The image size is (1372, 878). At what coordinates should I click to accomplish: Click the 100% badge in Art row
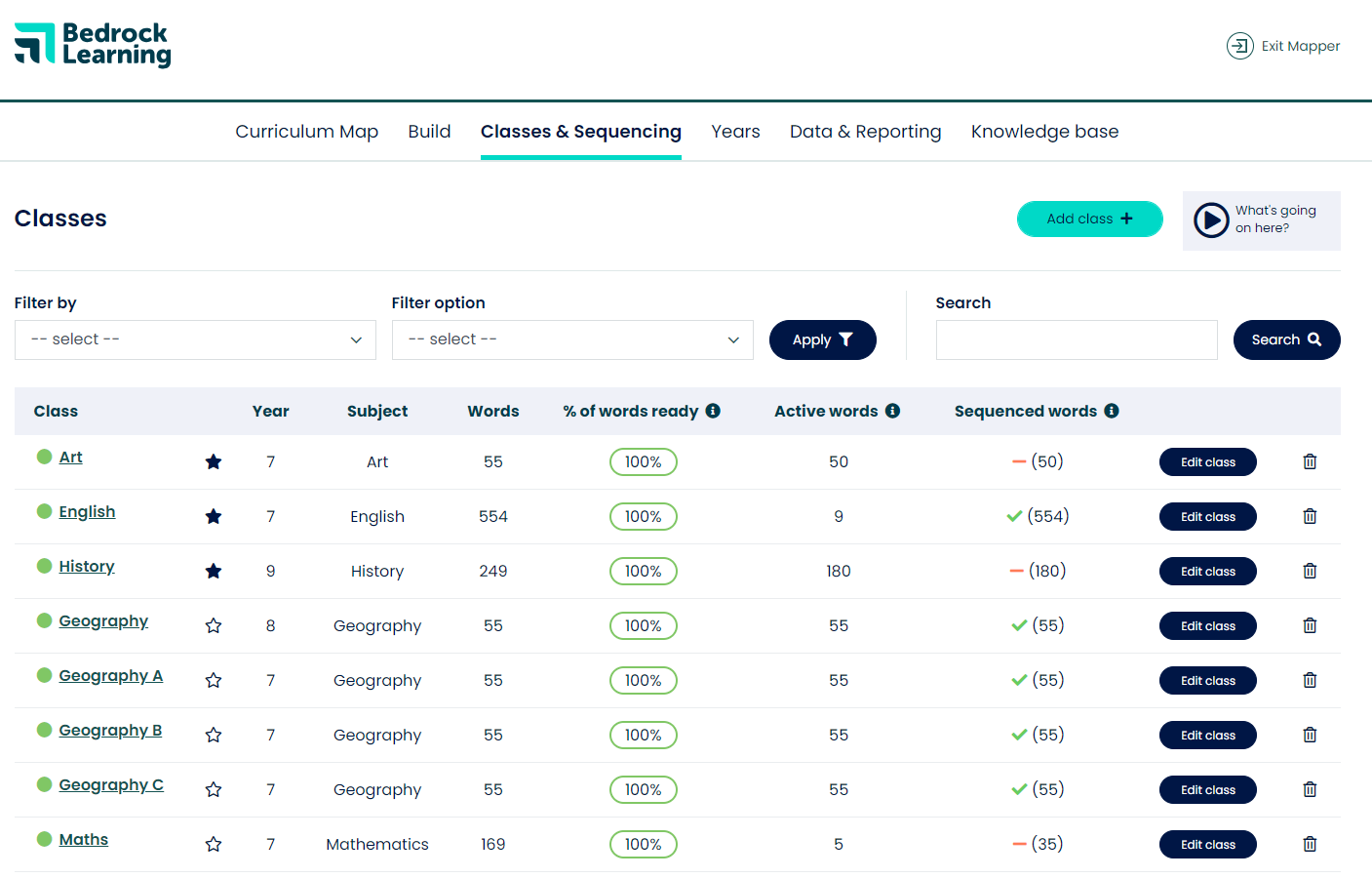[644, 461]
